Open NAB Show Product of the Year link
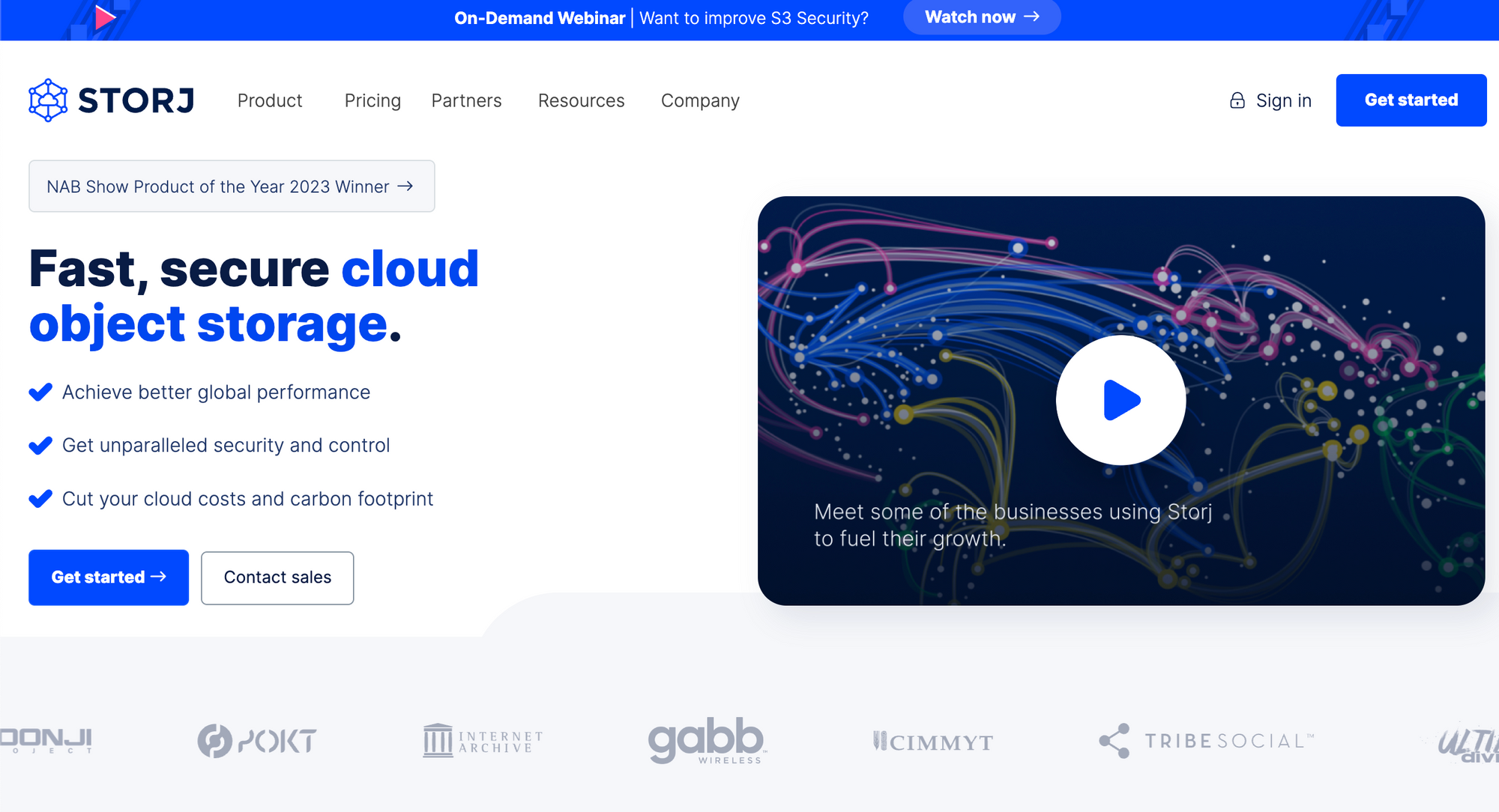Image resolution: width=1499 pixels, height=812 pixels. coord(231,187)
